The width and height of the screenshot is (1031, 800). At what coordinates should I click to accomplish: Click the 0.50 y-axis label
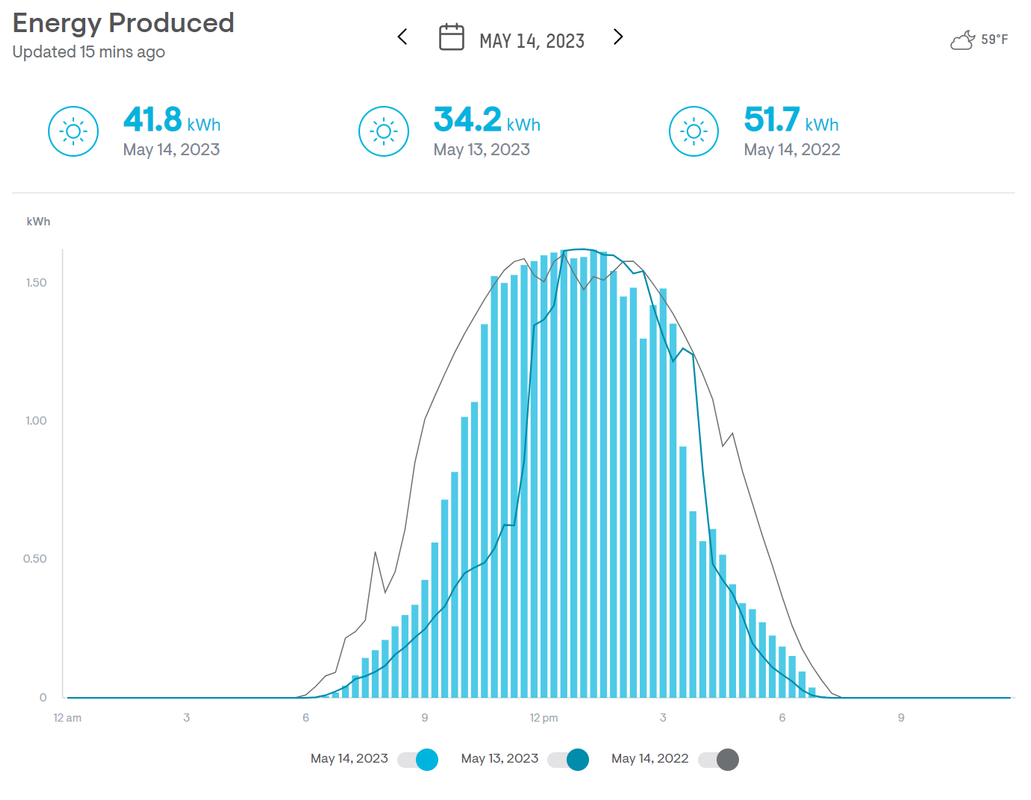tap(35, 559)
